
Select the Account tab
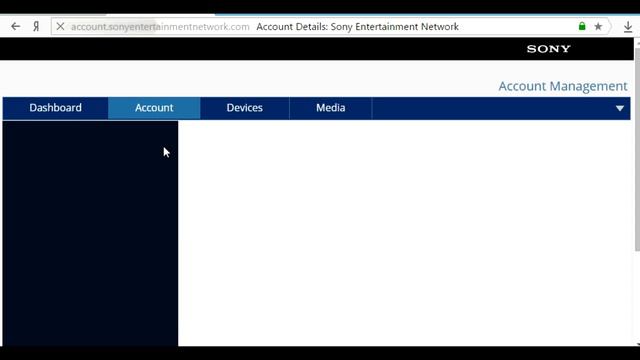pos(154,108)
